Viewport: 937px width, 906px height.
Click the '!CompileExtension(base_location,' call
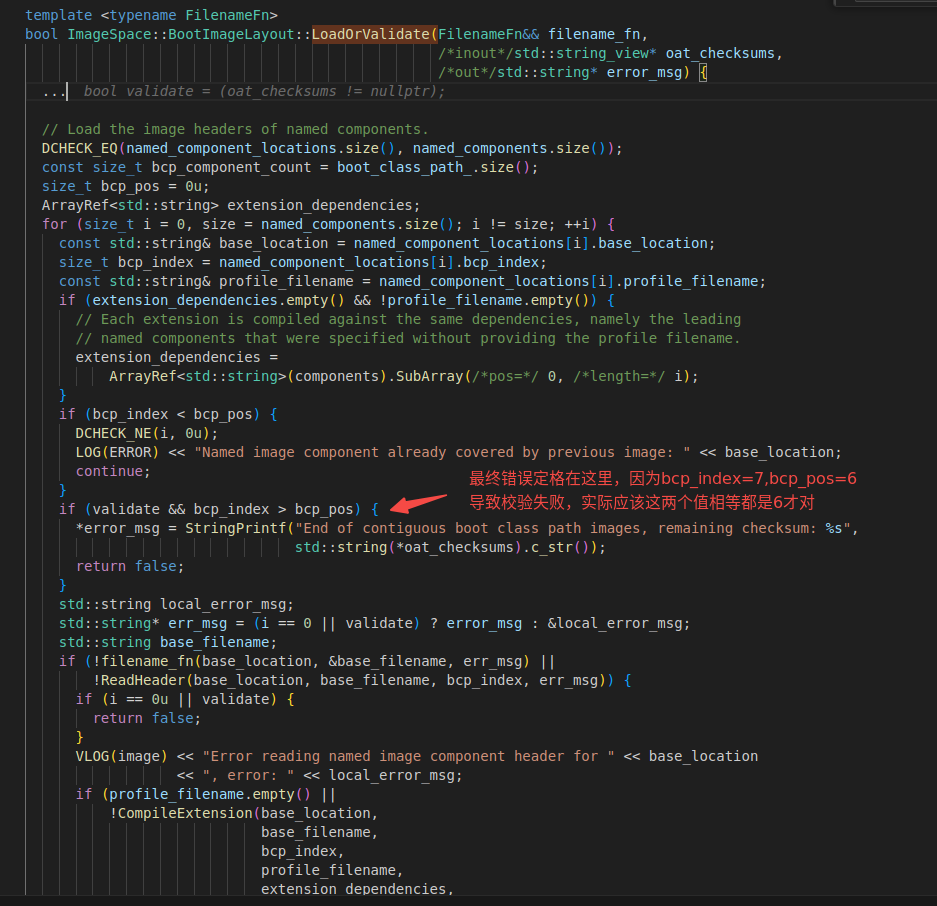[x=244, y=814]
